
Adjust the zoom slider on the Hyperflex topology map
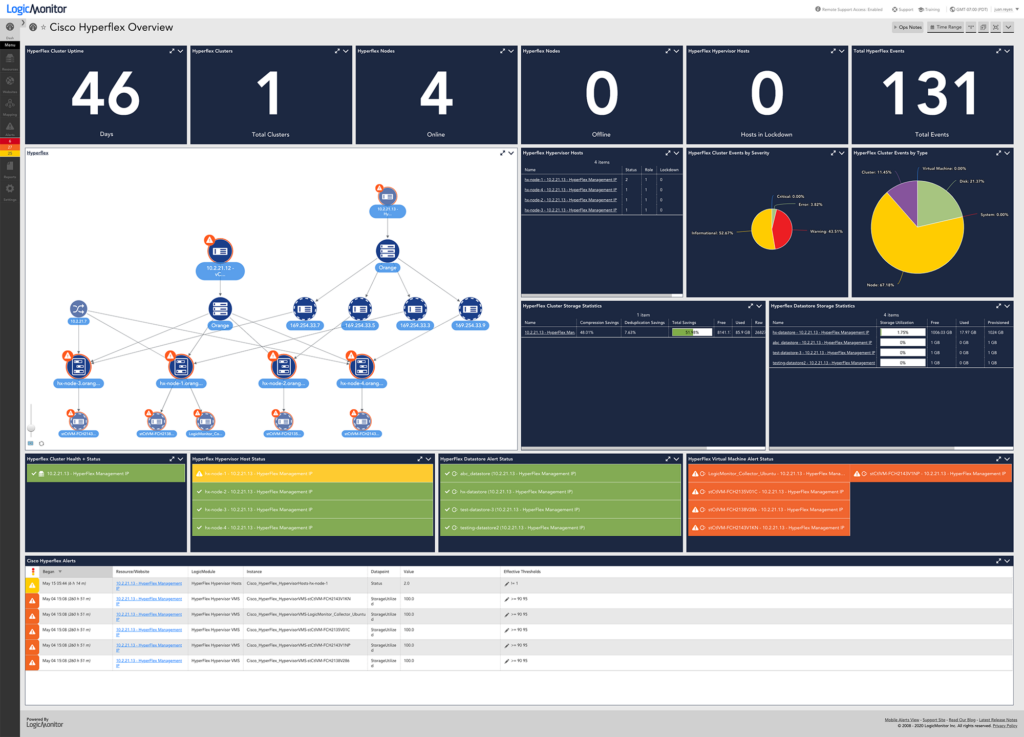pos(31,428)
